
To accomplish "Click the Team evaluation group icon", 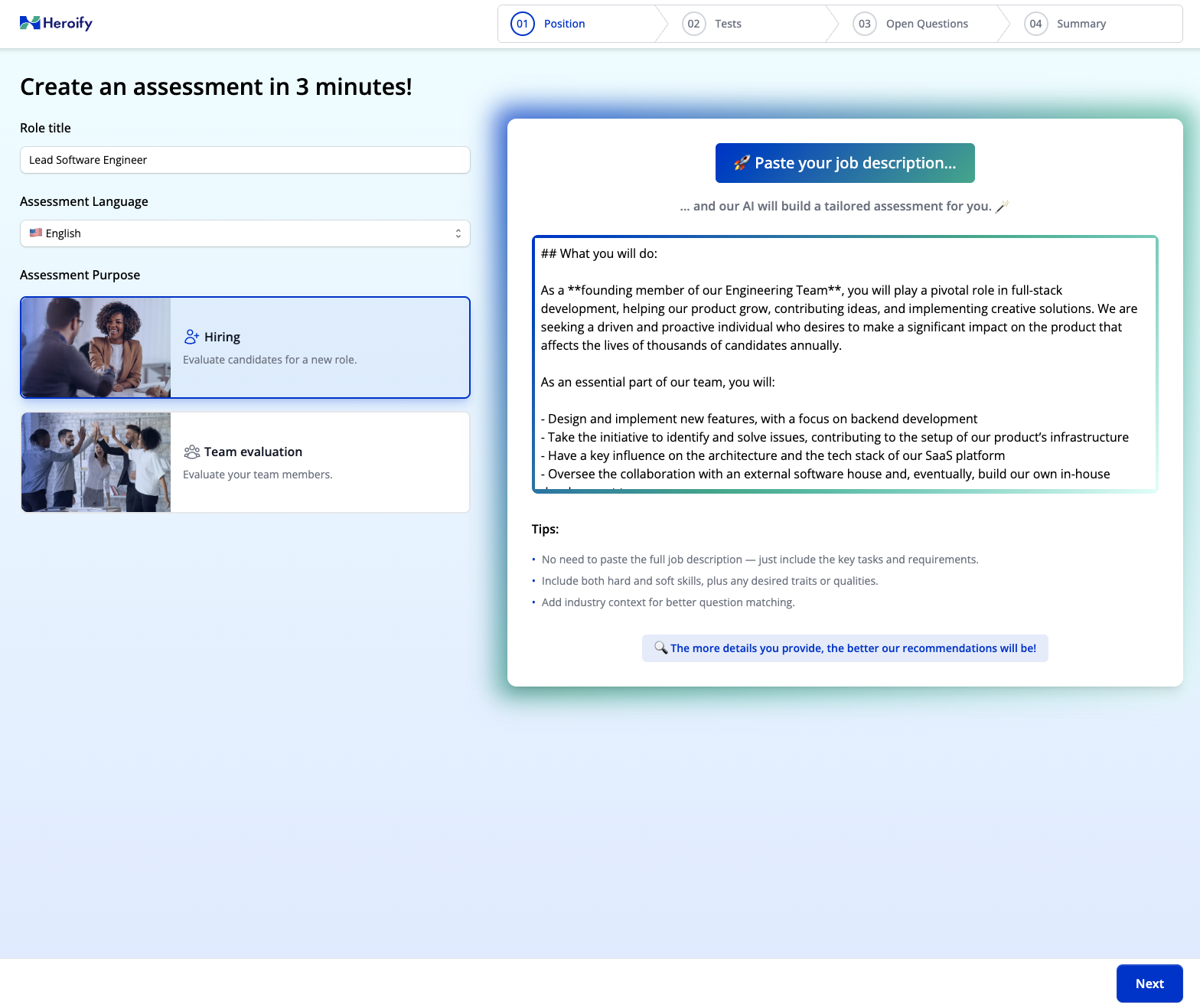I will click(x=191, y=452).
